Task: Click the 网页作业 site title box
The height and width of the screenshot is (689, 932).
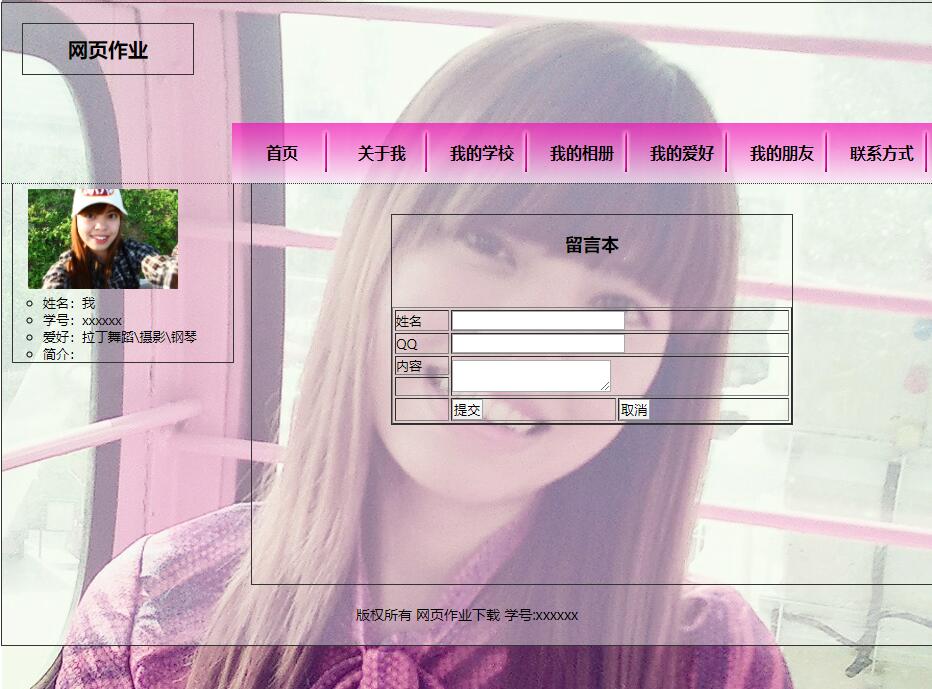Action: [x=108, y=50]
